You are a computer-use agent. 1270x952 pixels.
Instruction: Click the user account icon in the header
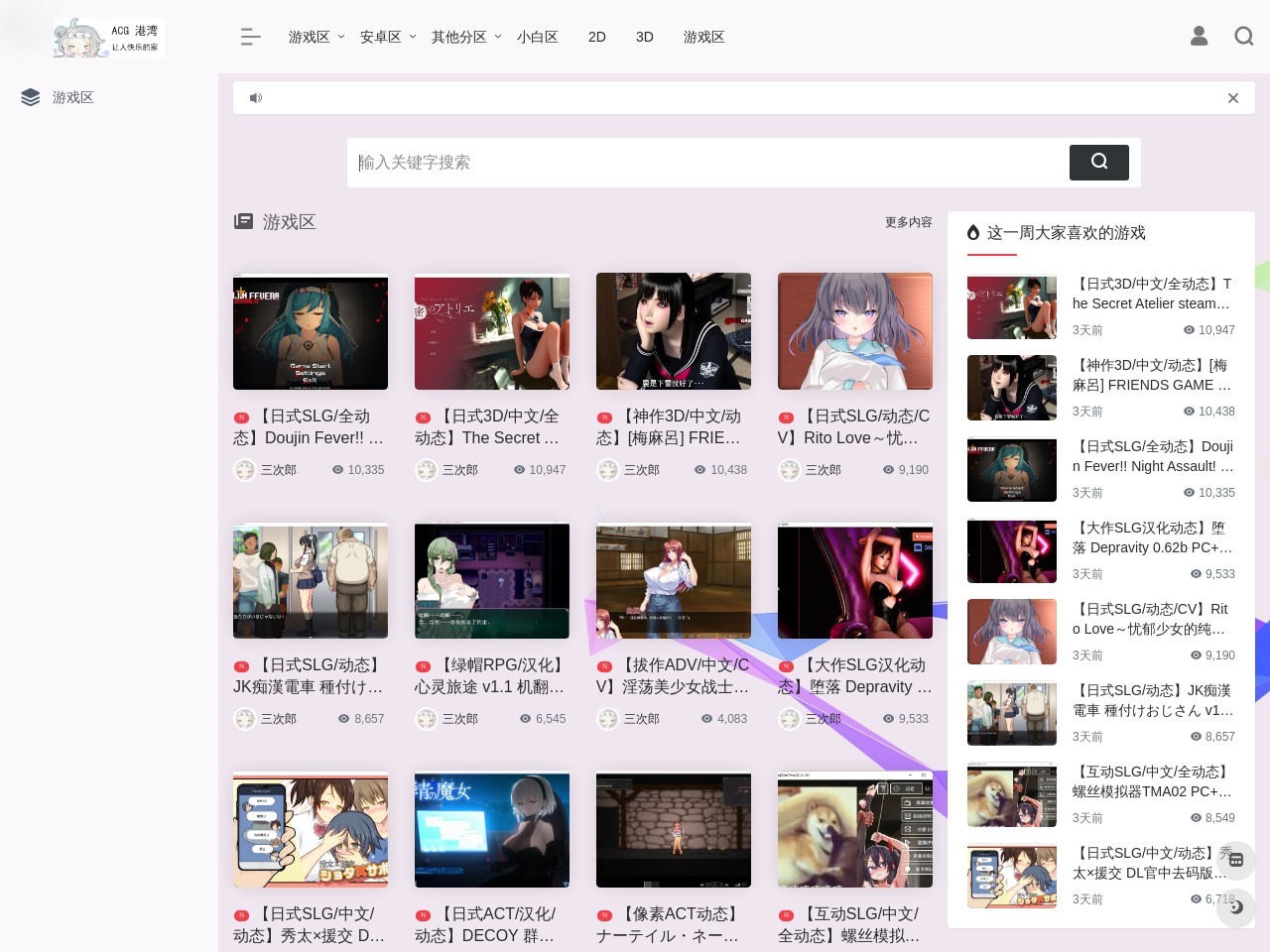click(x=1199, y=37)
